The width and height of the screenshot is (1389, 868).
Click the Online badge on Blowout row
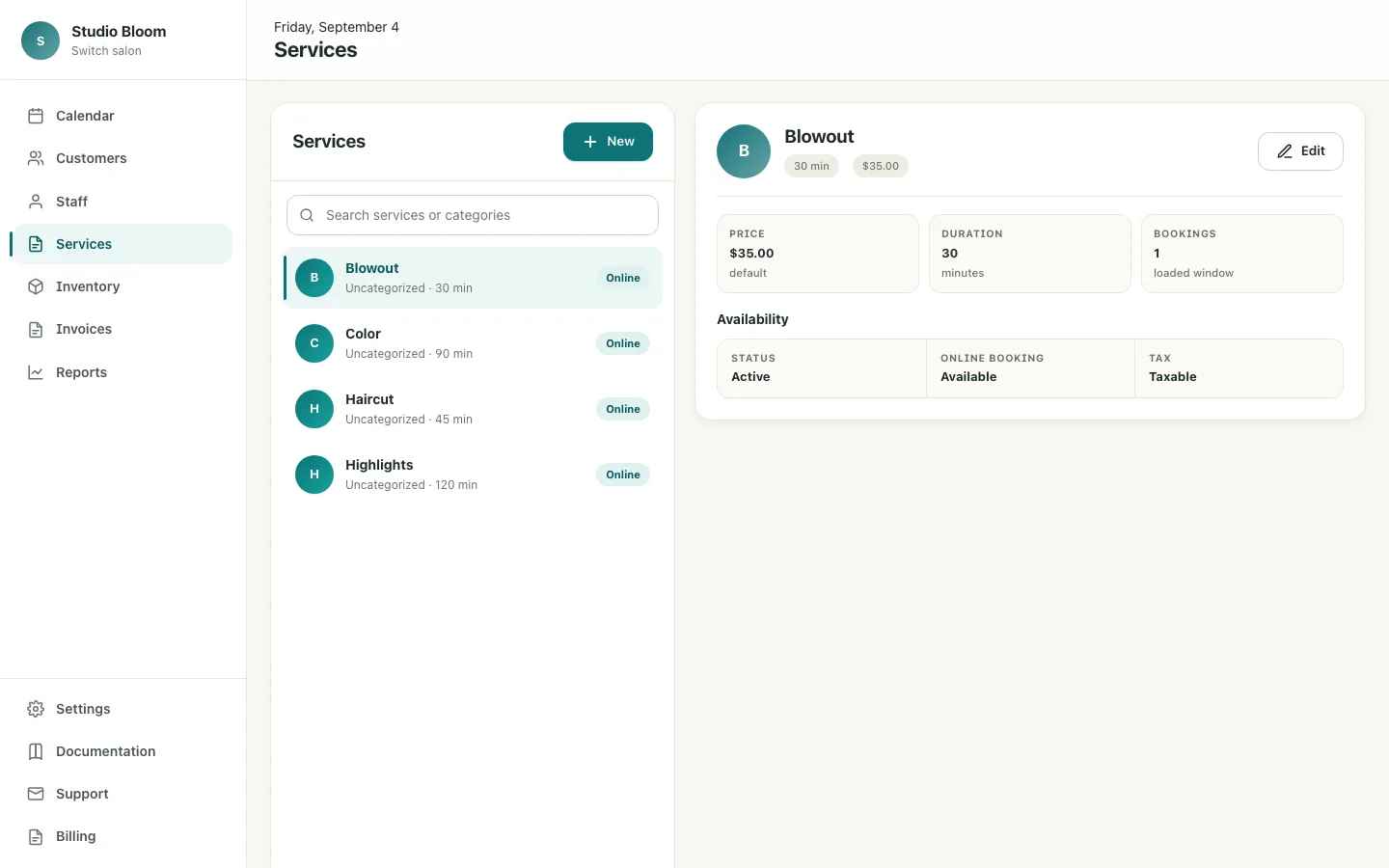(623, 278)
